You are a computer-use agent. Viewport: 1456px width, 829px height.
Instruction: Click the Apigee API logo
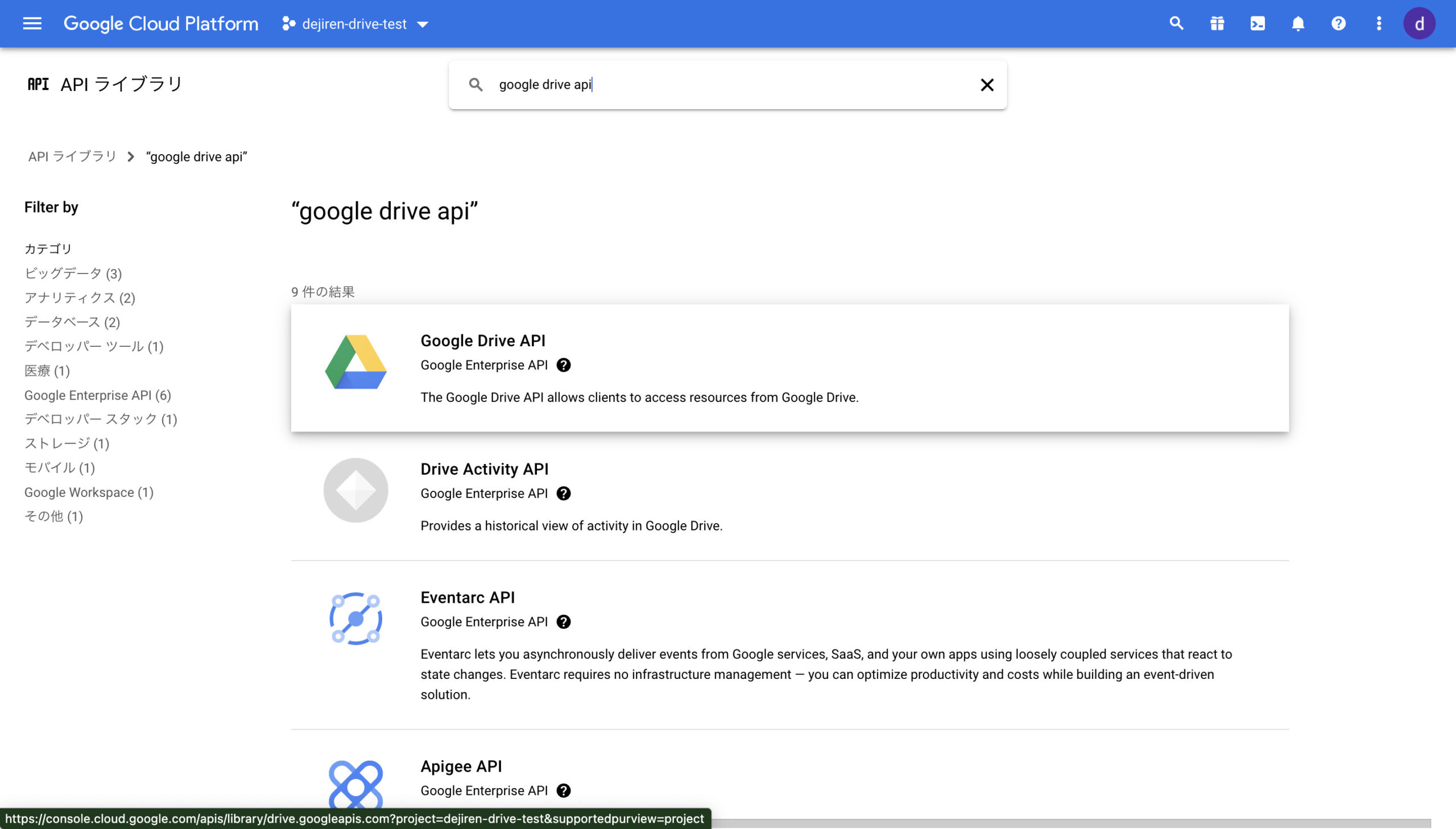(x=356, y=786)
